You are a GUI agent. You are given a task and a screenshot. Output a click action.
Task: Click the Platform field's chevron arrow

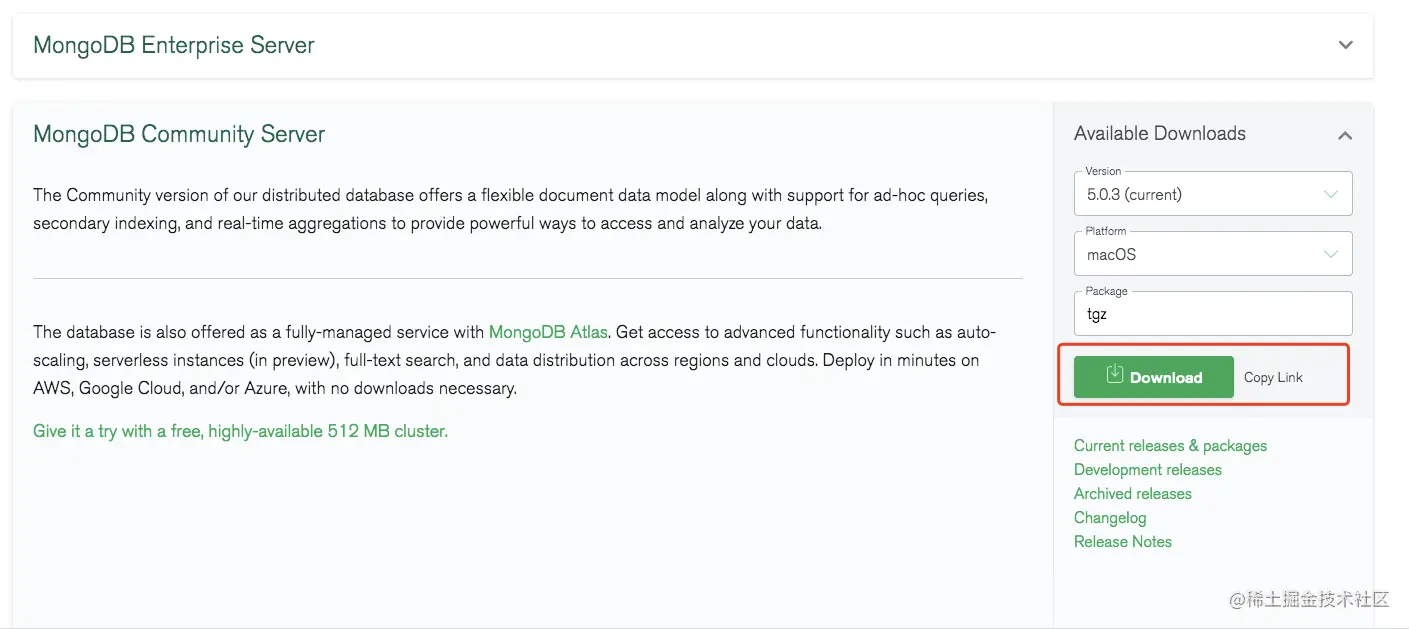click(x=1331, y=254)
